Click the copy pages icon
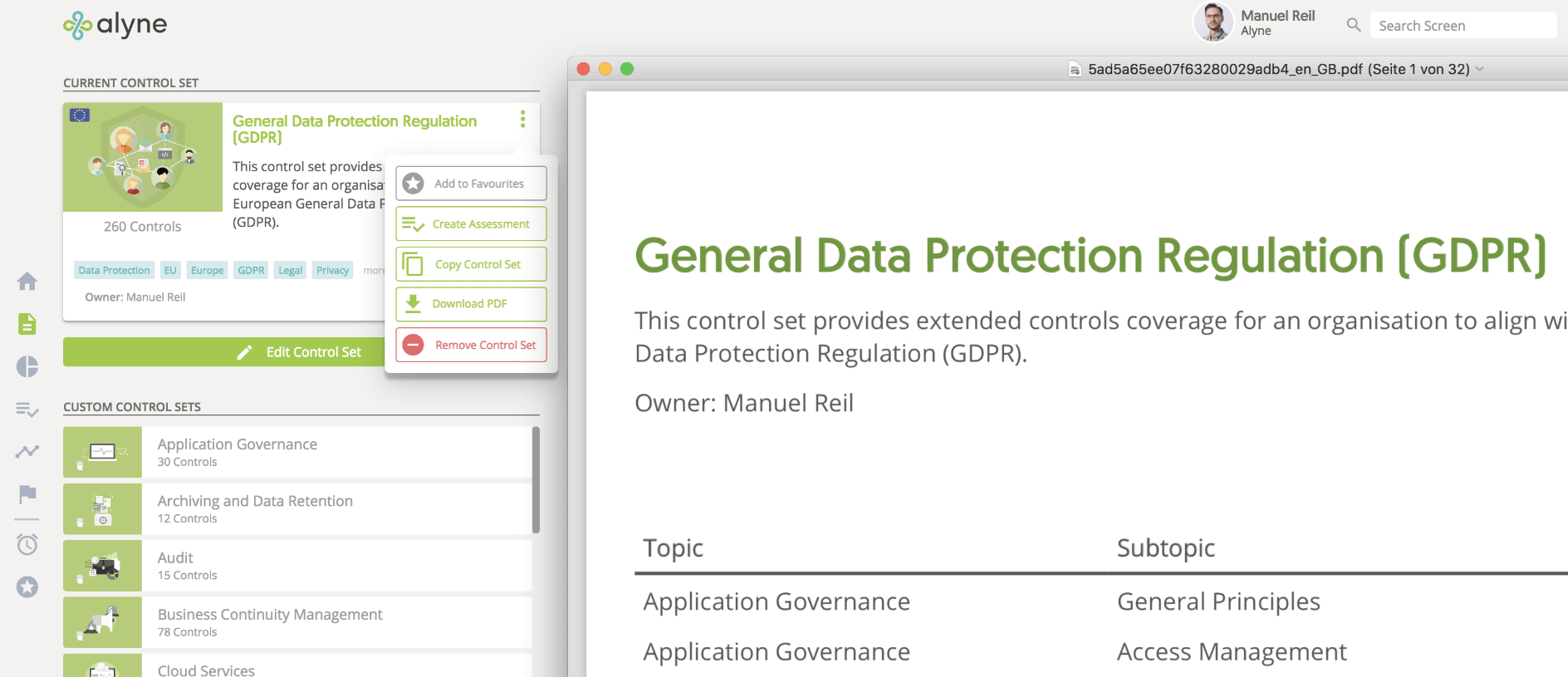1568x677 pixels. tap(413, 264)
